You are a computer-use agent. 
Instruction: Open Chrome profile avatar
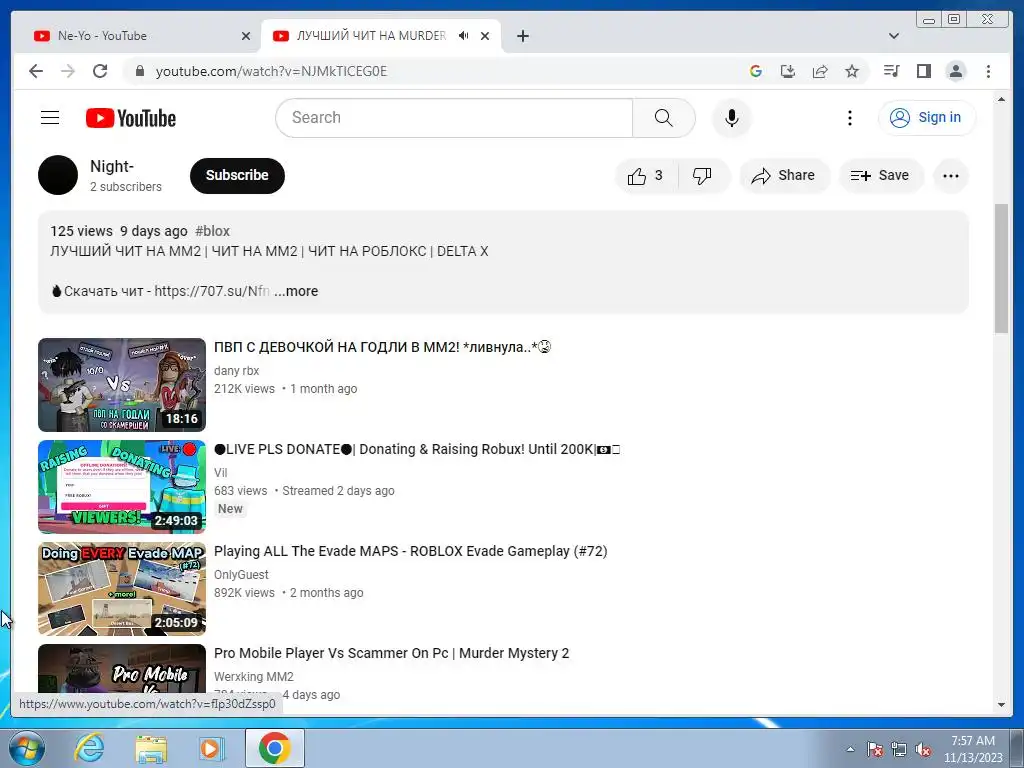pos(955,71)
